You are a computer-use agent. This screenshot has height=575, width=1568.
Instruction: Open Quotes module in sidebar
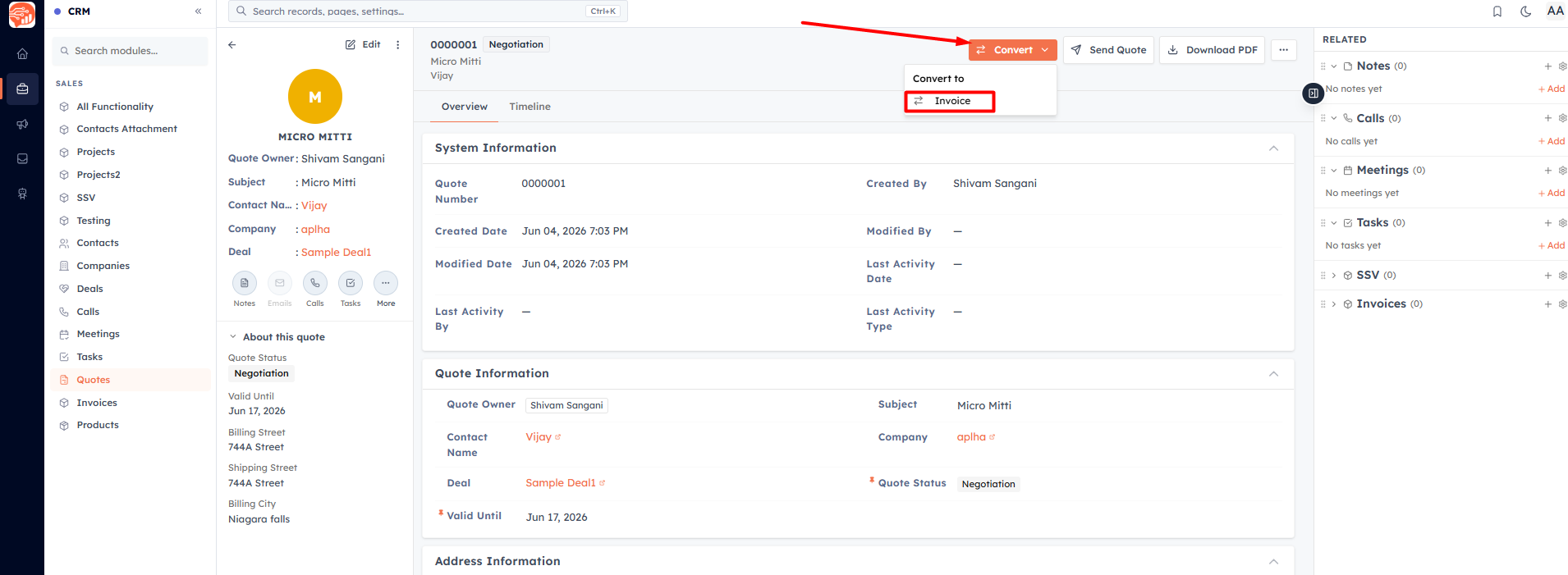(x=131, y=380)
